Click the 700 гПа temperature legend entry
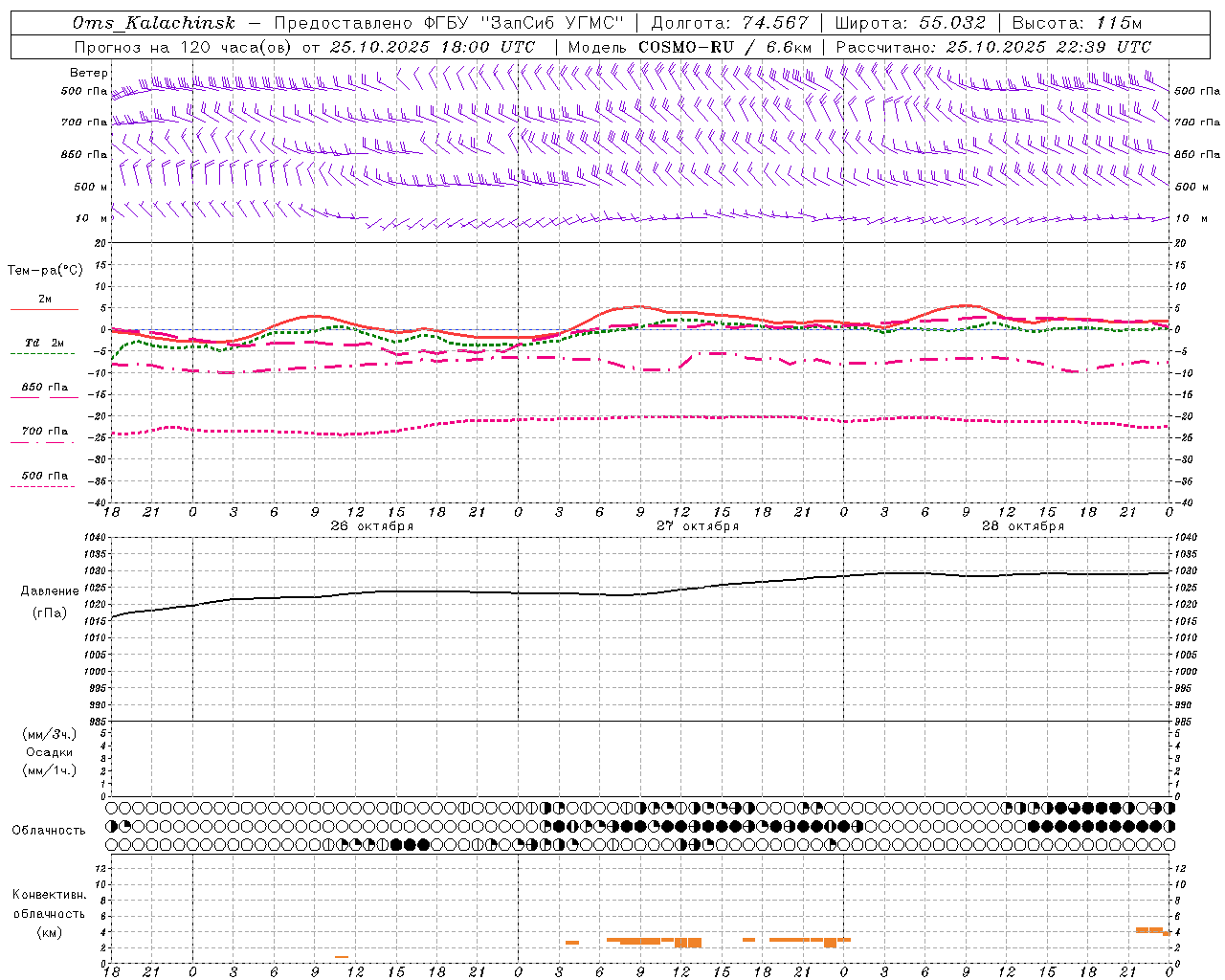 point(45,432)
